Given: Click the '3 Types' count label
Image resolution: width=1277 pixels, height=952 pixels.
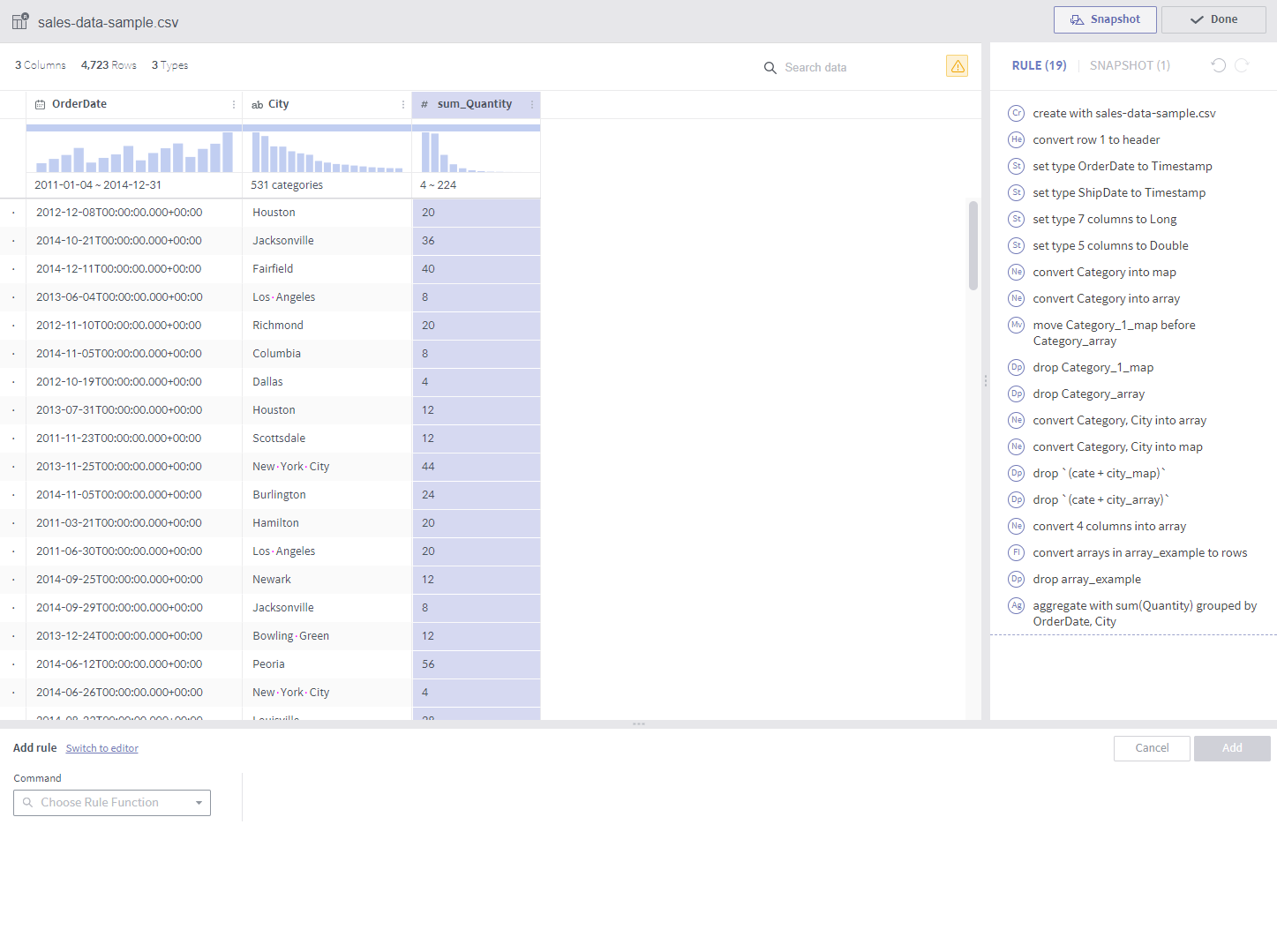Looking at the screenshot, I should (169, 65).
